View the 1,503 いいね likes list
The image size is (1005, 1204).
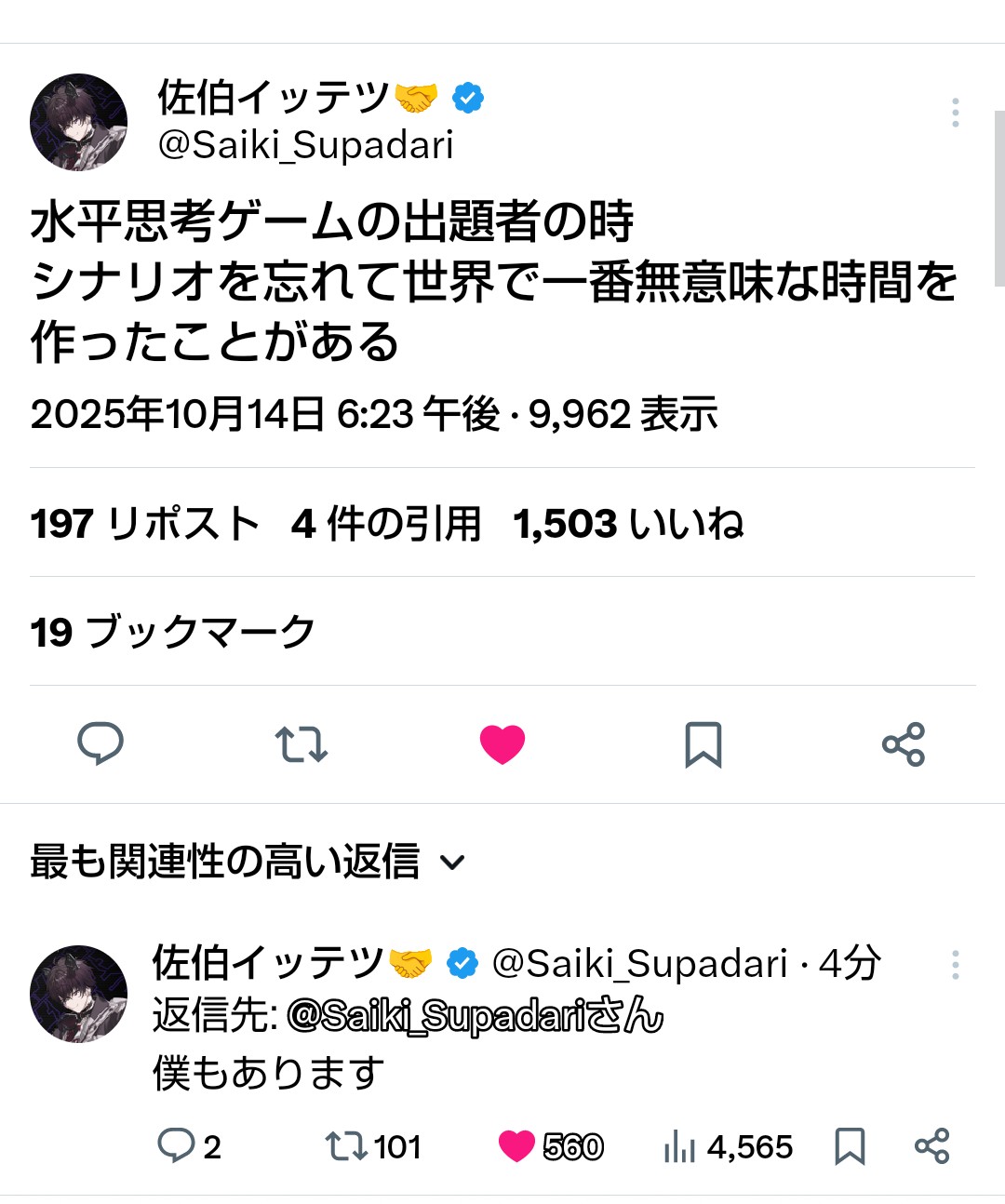point(628,523)
